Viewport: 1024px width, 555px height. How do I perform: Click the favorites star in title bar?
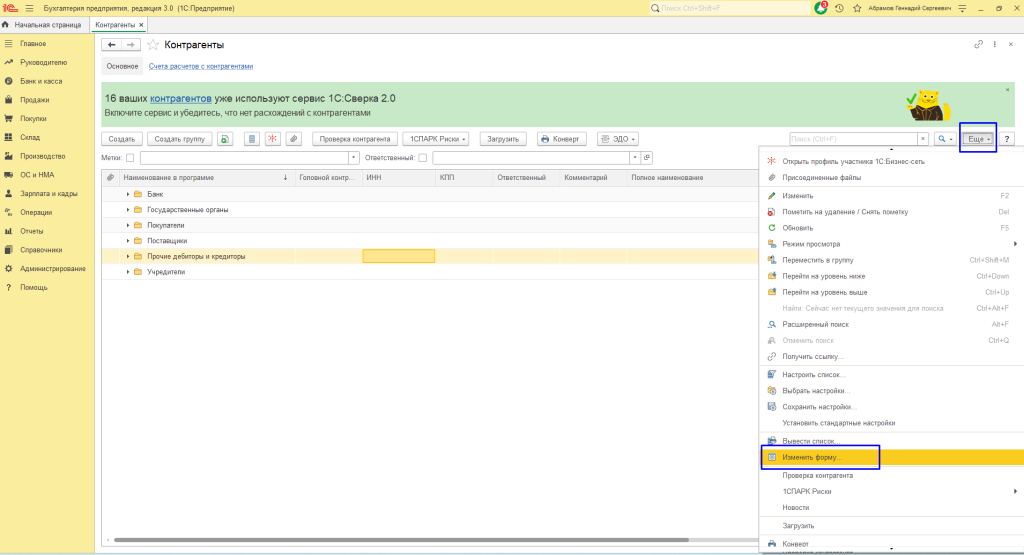point(856,8)
